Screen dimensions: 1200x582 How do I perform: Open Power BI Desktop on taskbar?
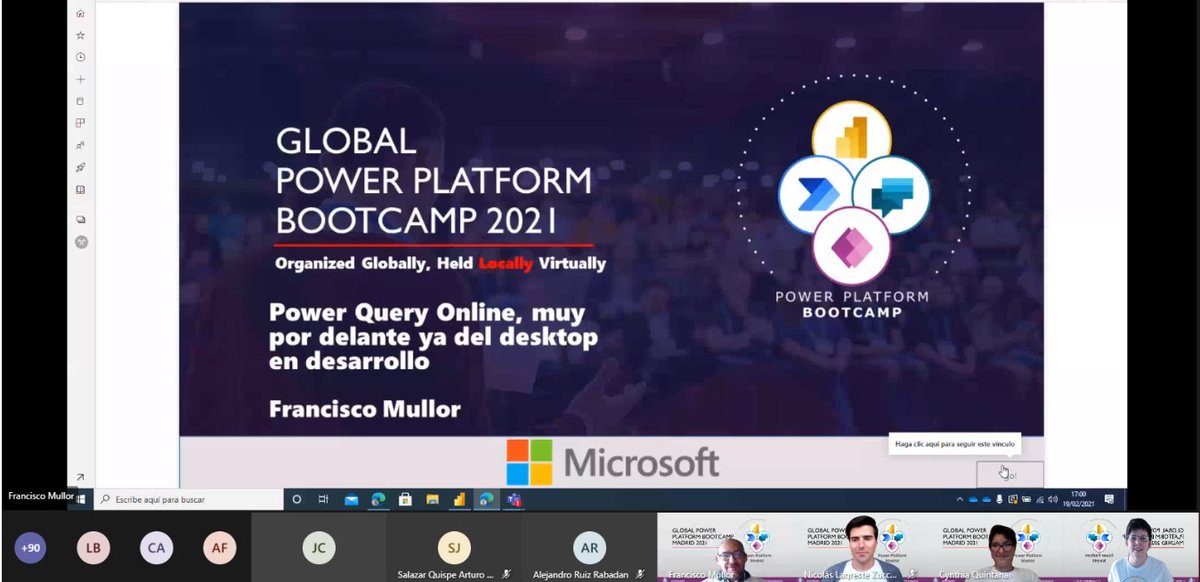pos(459,498)
